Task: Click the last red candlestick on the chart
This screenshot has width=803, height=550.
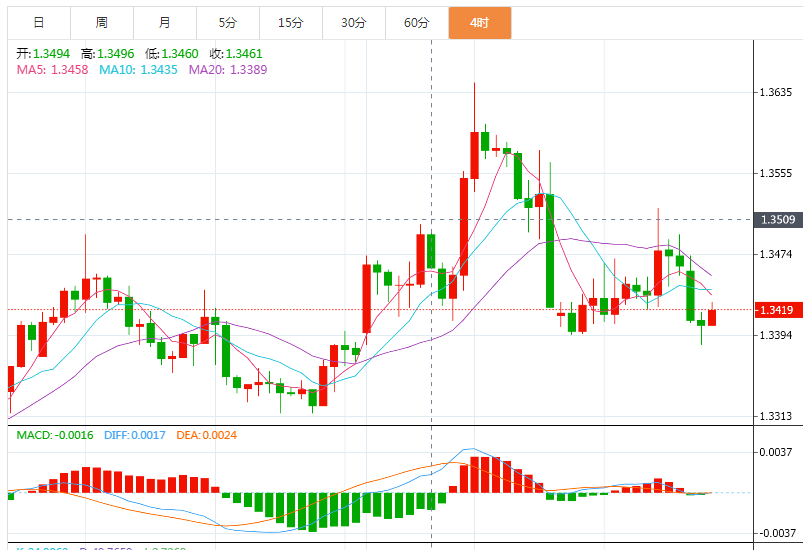Action: point(712,318)
